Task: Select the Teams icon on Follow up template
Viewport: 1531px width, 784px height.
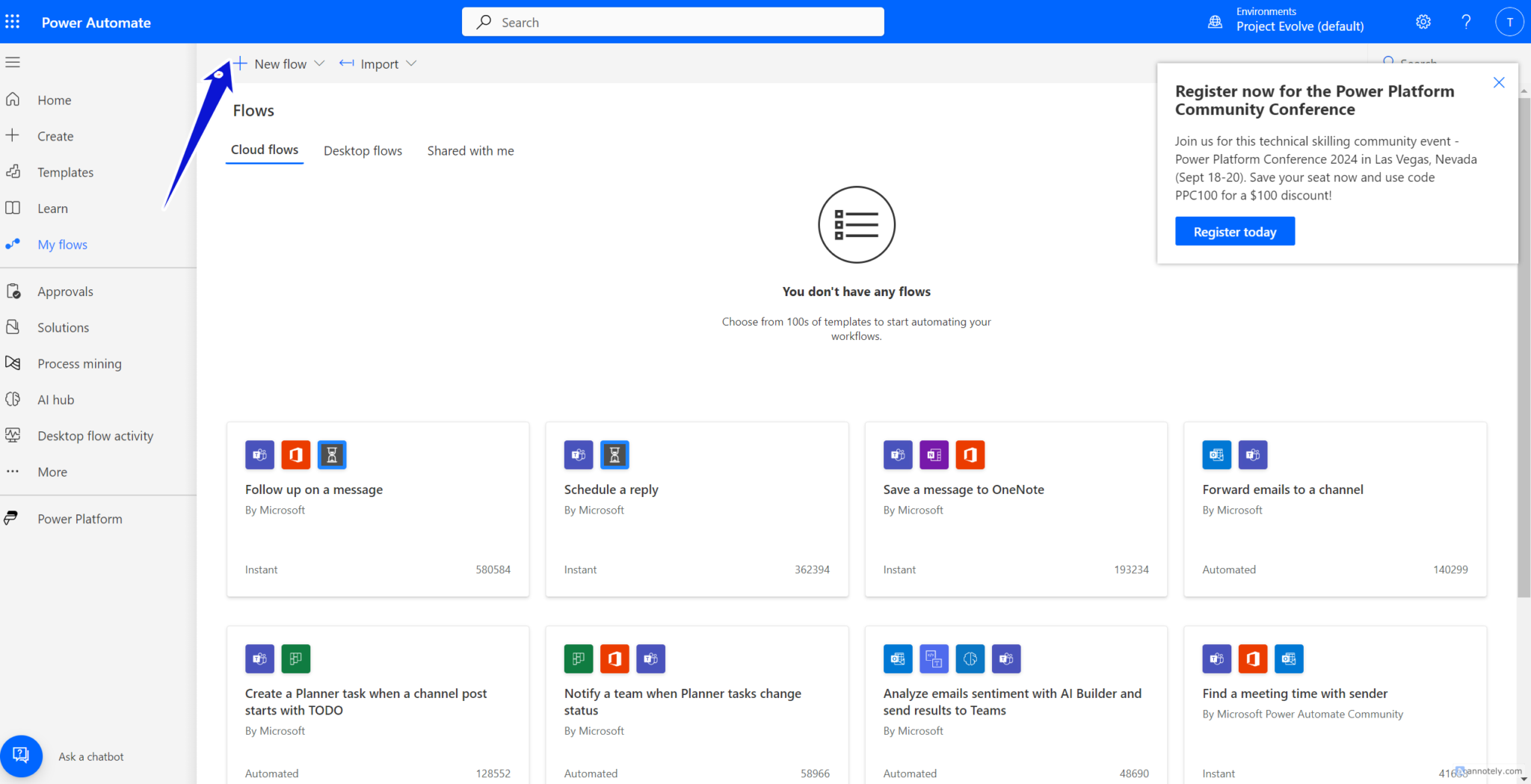Action: [259, 454]
